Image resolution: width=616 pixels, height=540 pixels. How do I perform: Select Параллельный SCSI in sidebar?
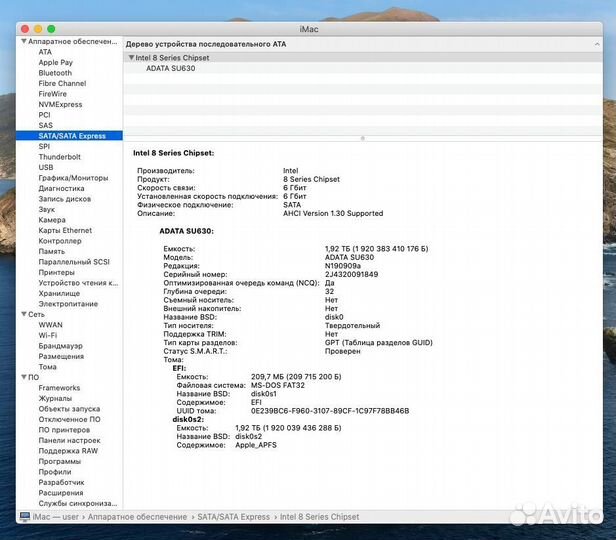74,262
